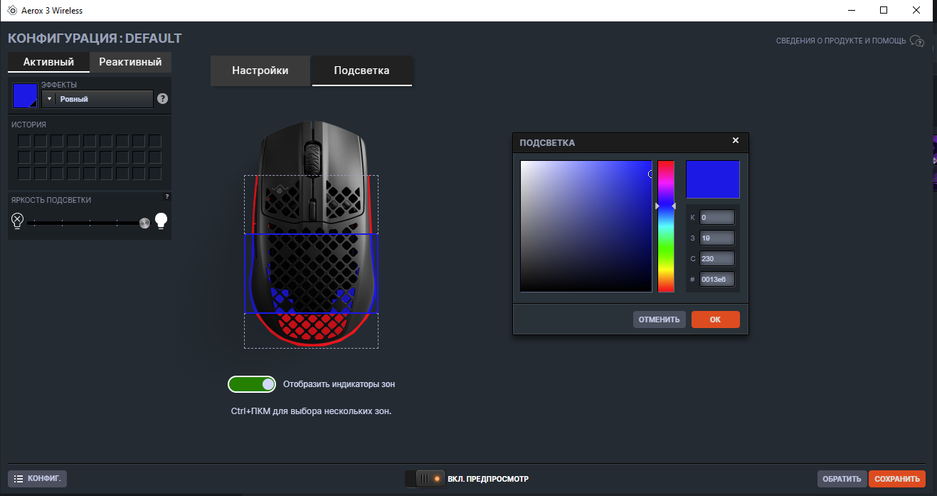The height and width of the screenshot is (496, 937).
Task: Click the light-off bulb icon at brightness minimum
Action: click(17, 221)
